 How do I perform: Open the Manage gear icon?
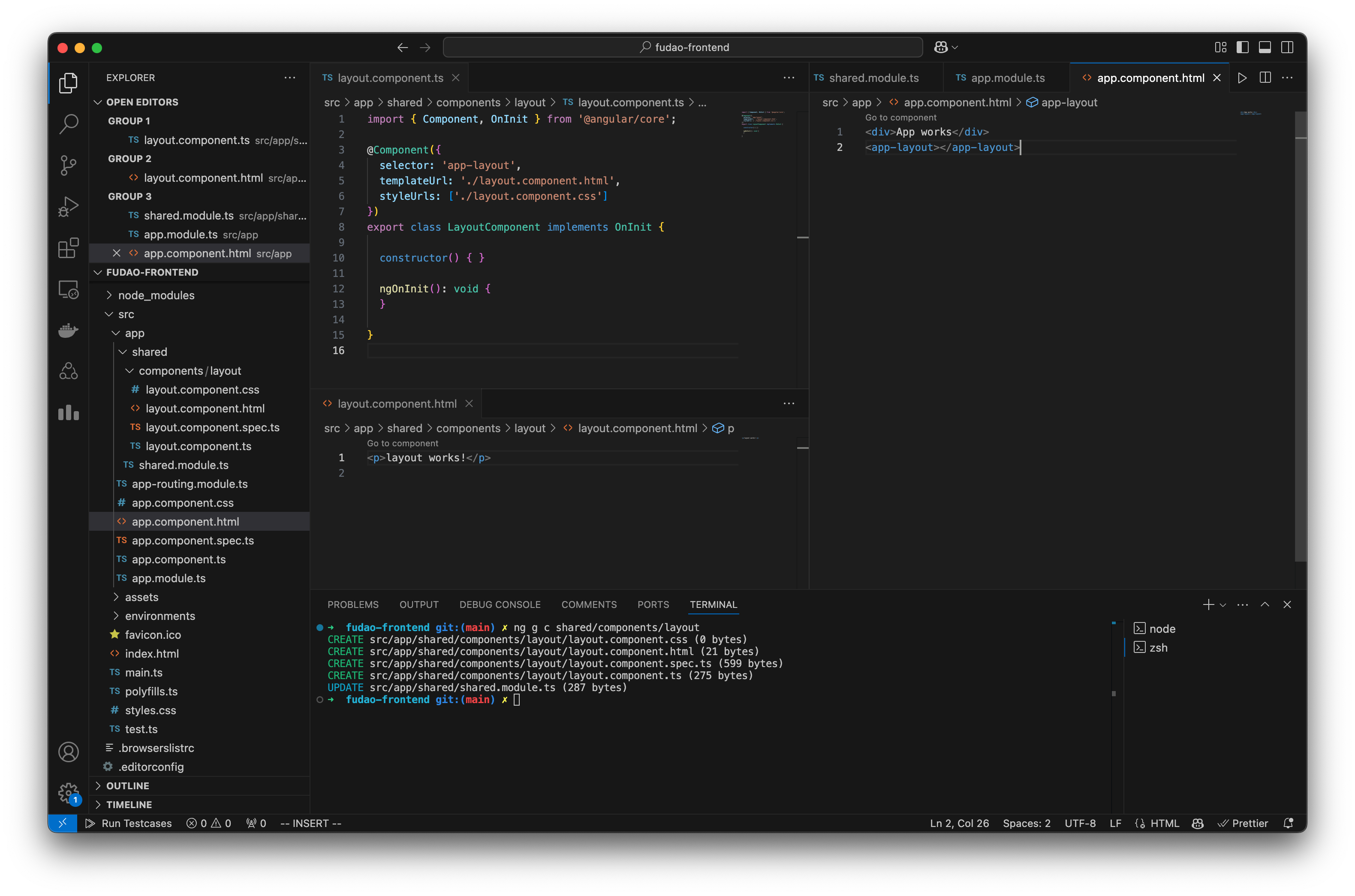point(69,793)
